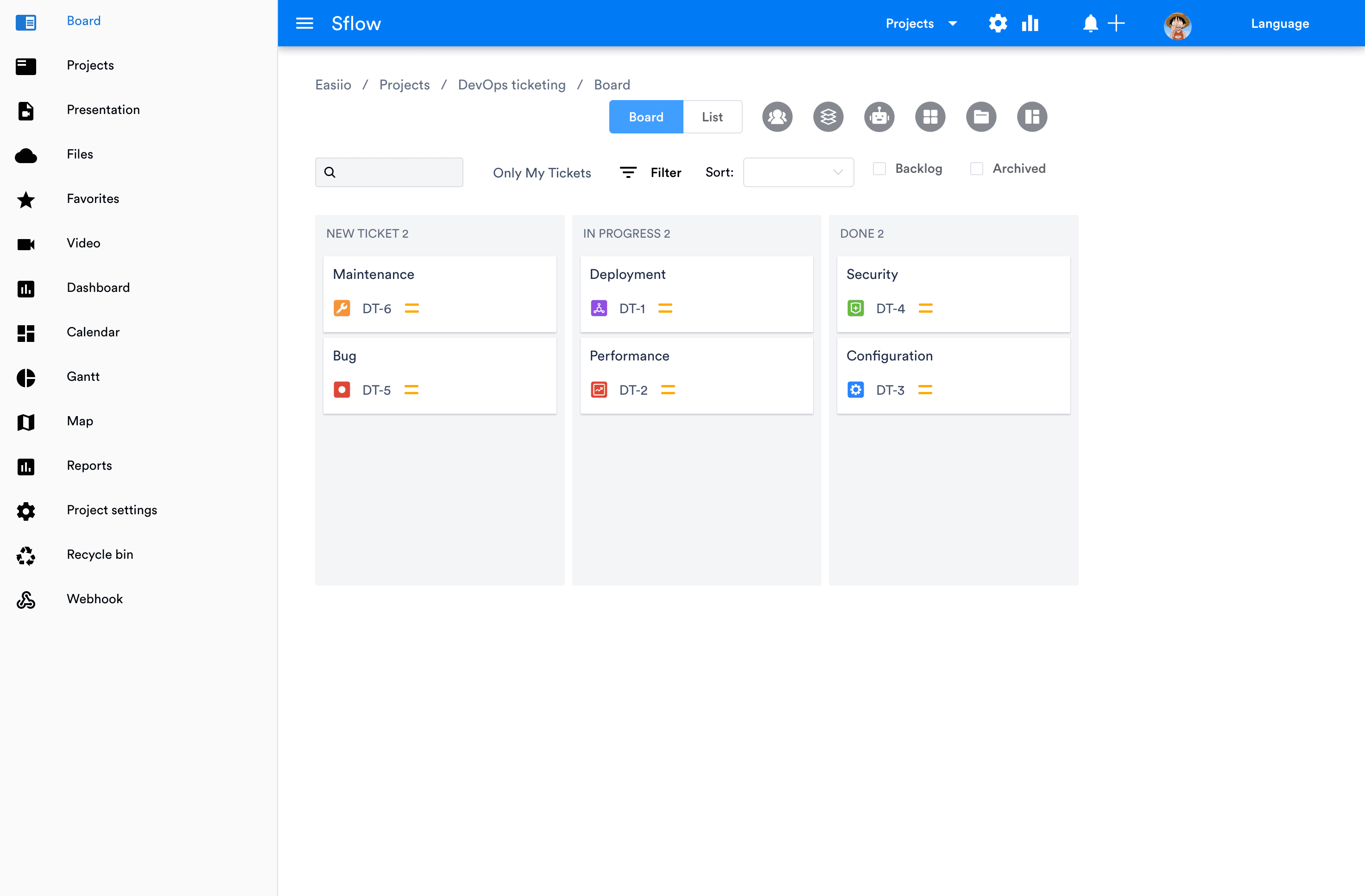Screen dimensions: 1365x896
Task: Open Reports in the sidebar
Action: tap(89, 465)
